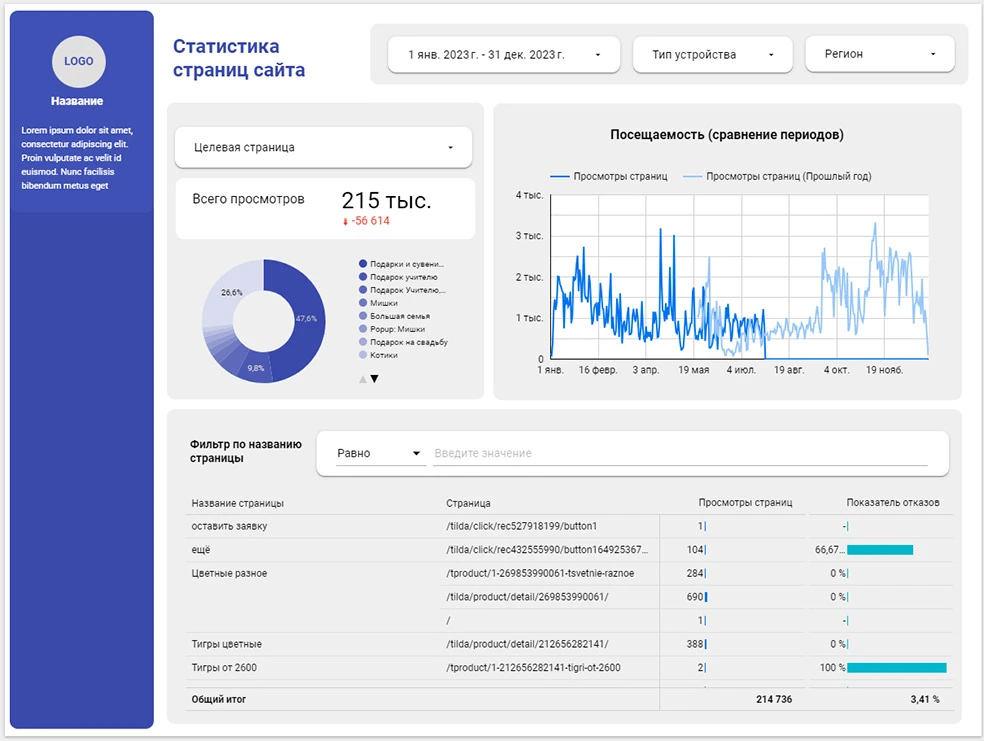
Task: Click the 'Подарки и сувени...' legend dot
Action: [363, 264]
